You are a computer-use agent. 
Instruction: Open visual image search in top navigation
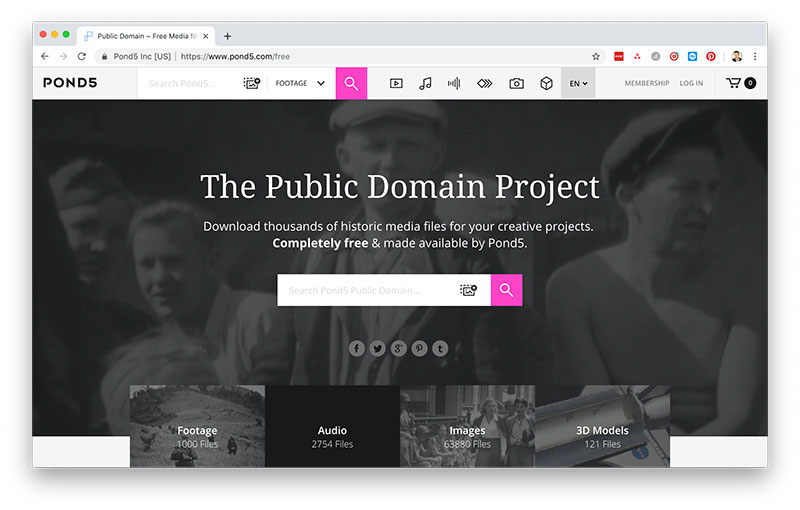(252, 83)
